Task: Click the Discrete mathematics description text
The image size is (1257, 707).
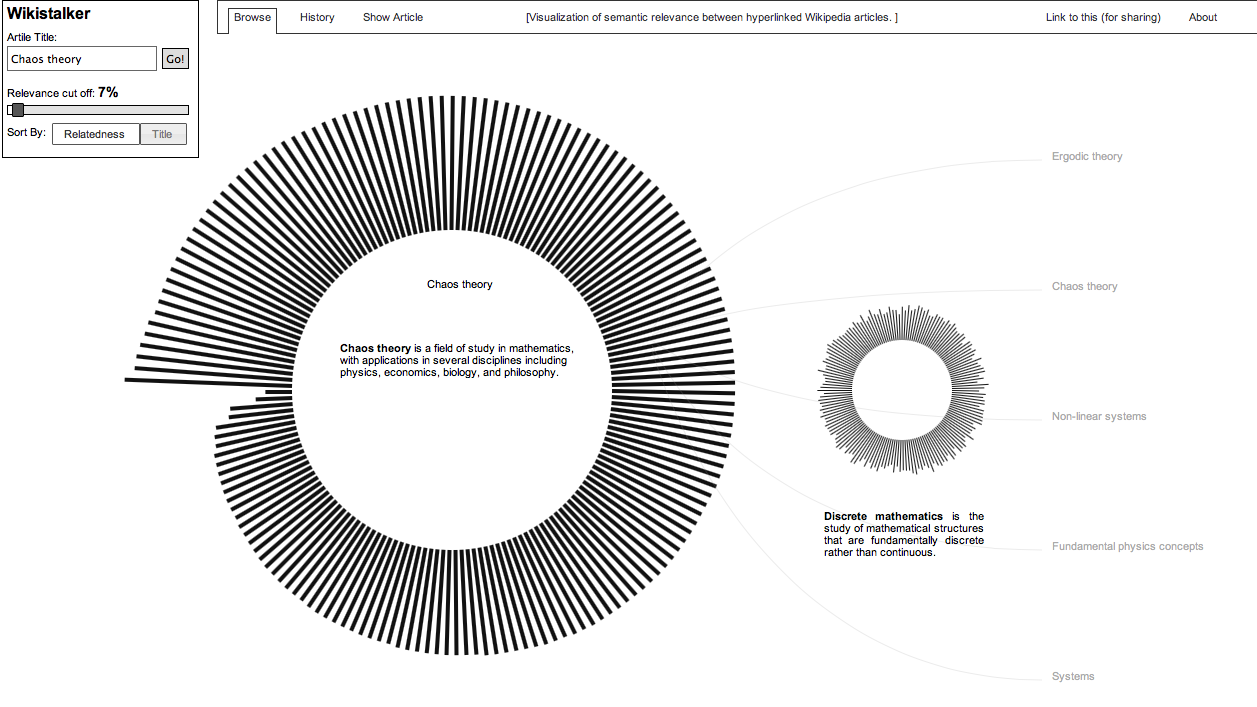Action: pyautogui.click(x=904, y=535)
